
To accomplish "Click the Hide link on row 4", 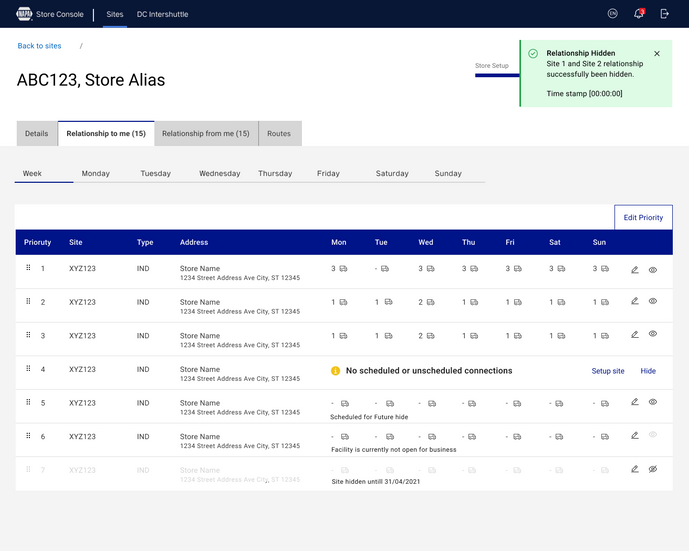I will click(648, 371).
